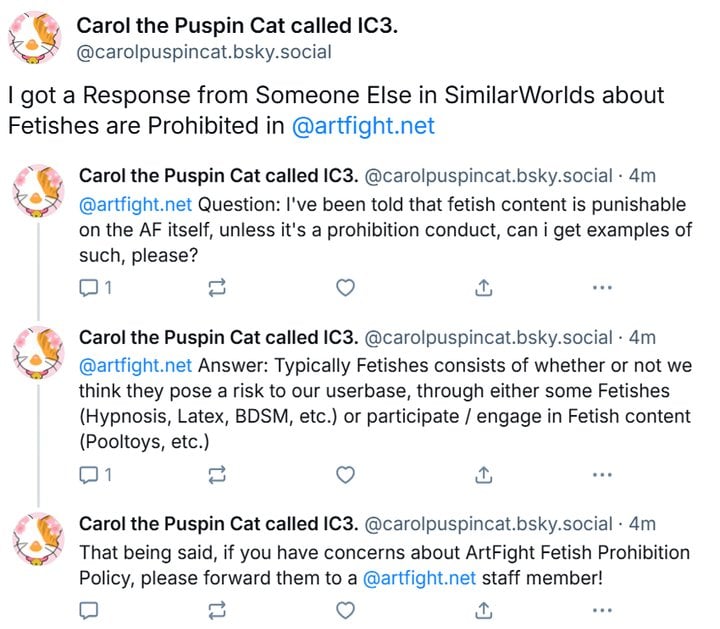720x629 pixels.
Task: Share the Answer post about userbase risk
Action: click(x=484, y=475)
